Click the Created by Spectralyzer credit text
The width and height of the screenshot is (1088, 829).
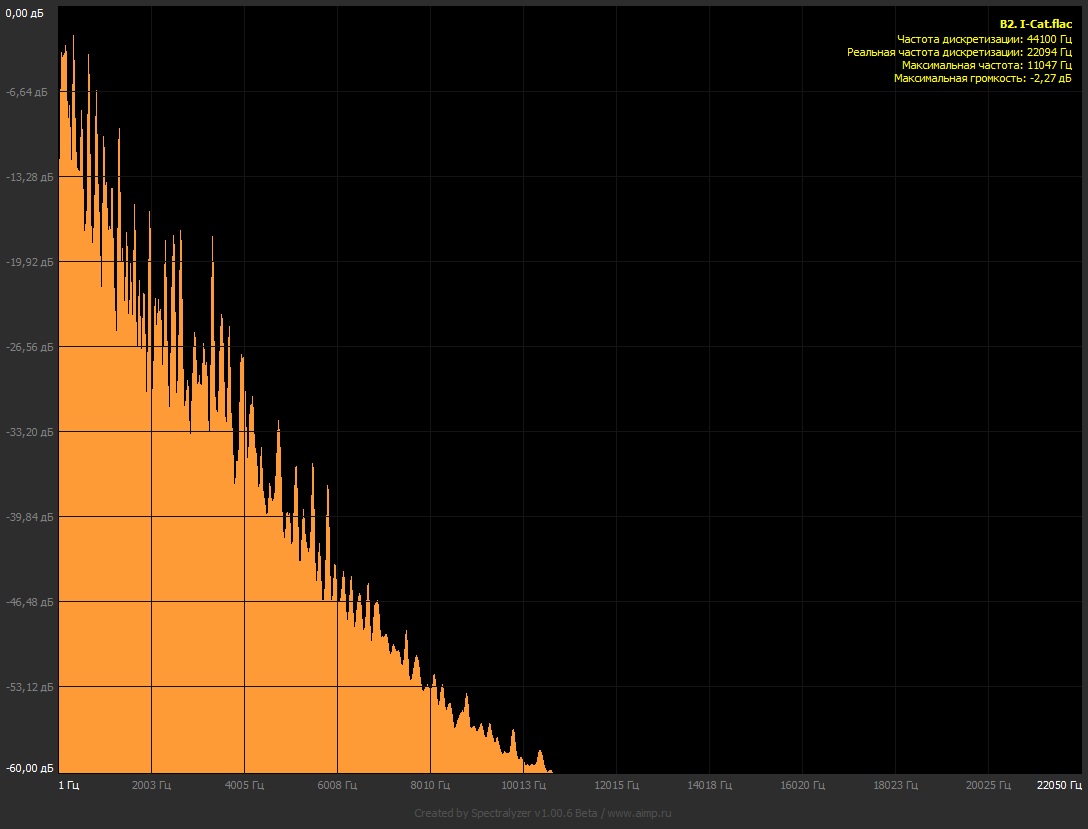tap(505, 813)
